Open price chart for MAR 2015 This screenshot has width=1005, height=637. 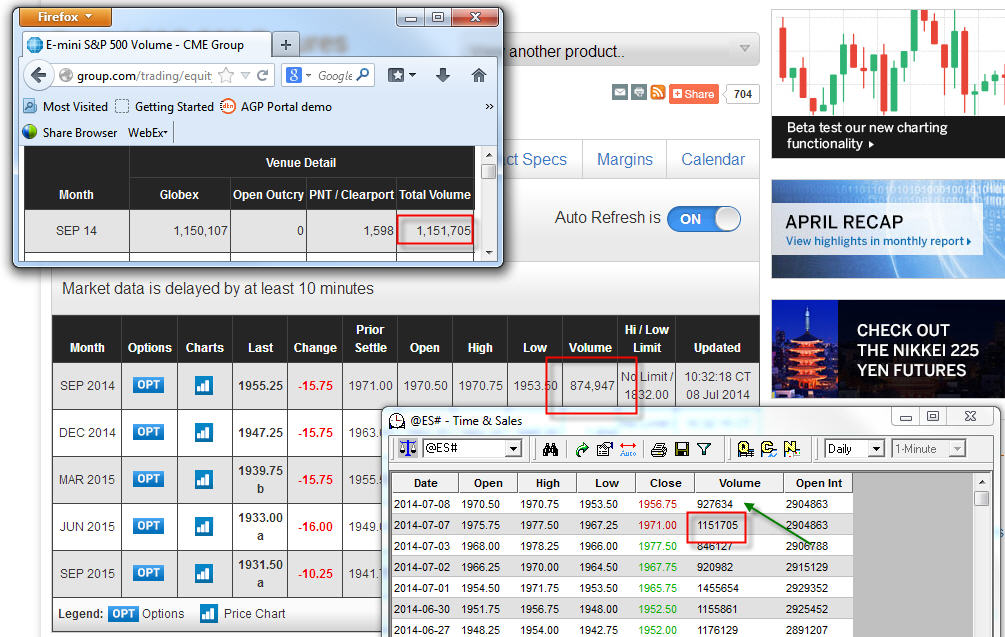coord(204,479)
